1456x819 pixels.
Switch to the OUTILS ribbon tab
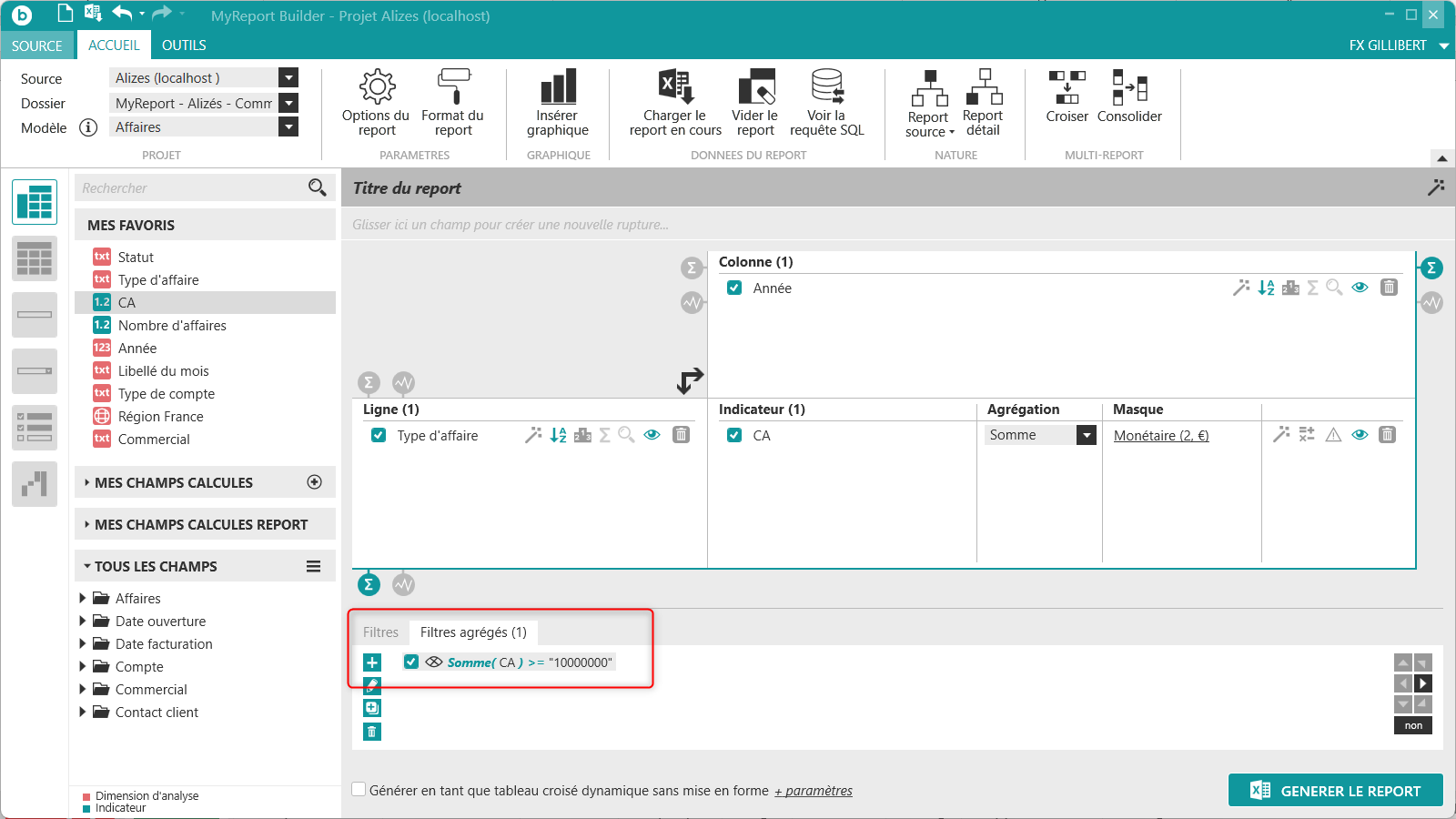click(x=184, y=45)
